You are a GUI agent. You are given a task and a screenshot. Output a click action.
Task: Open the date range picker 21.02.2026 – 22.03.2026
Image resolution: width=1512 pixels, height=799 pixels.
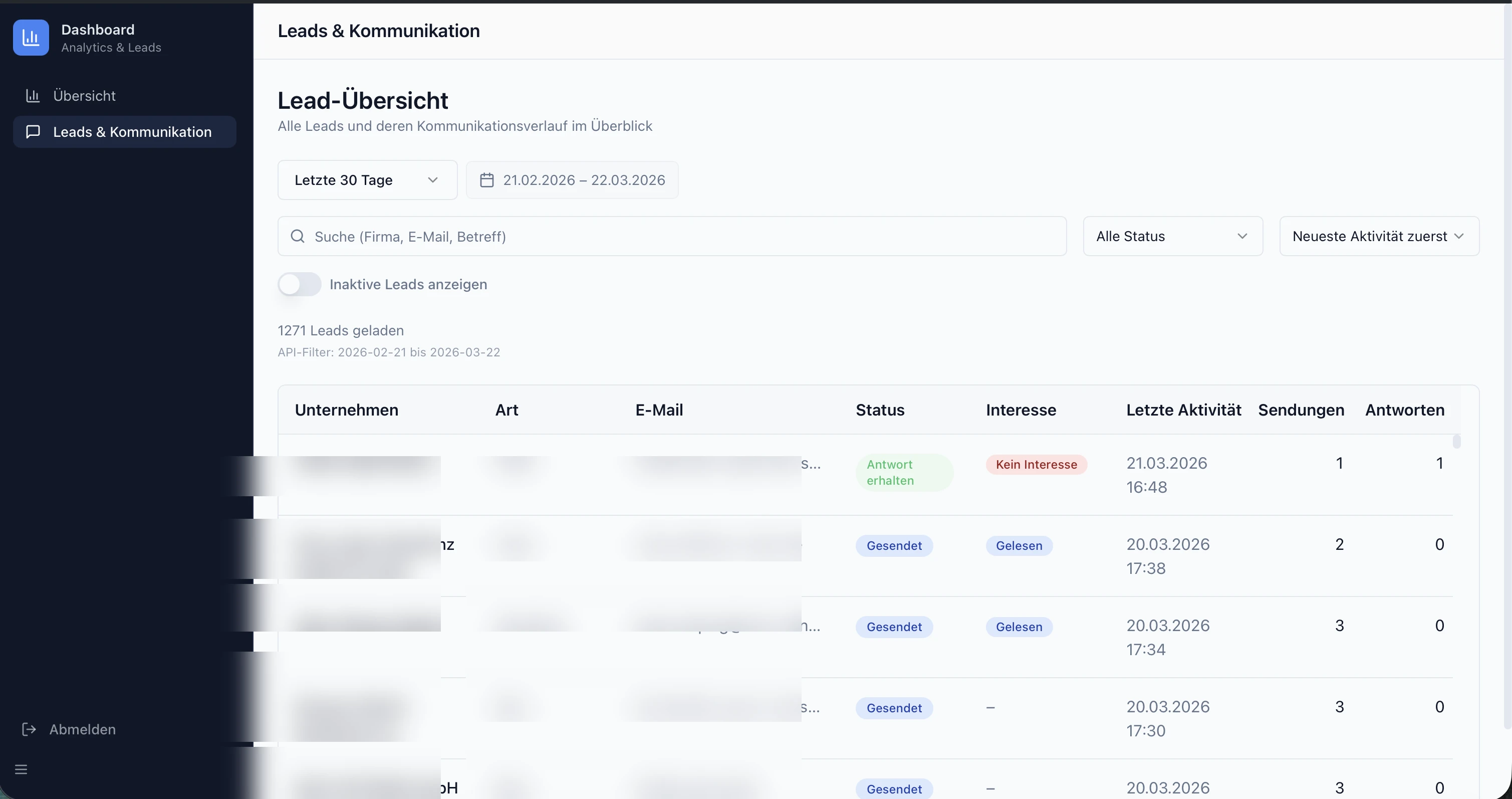pos(572,180)
